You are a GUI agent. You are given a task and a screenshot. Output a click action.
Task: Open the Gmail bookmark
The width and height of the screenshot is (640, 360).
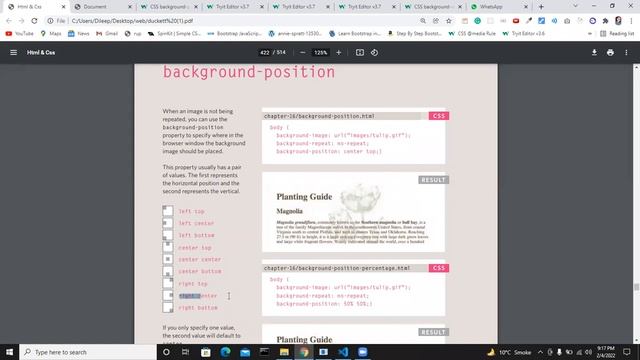107,33
